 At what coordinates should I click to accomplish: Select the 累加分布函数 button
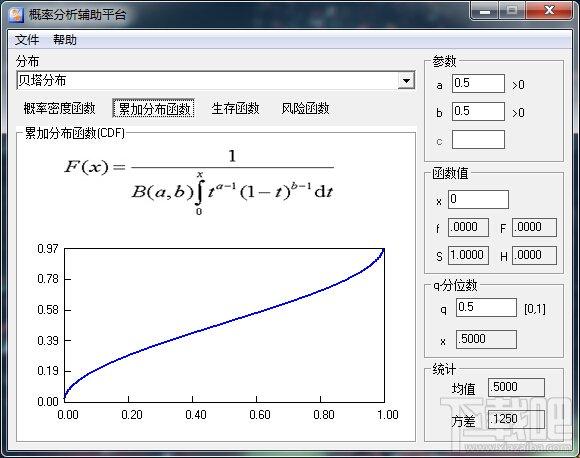pyautogui.click(x=154, y=108)
